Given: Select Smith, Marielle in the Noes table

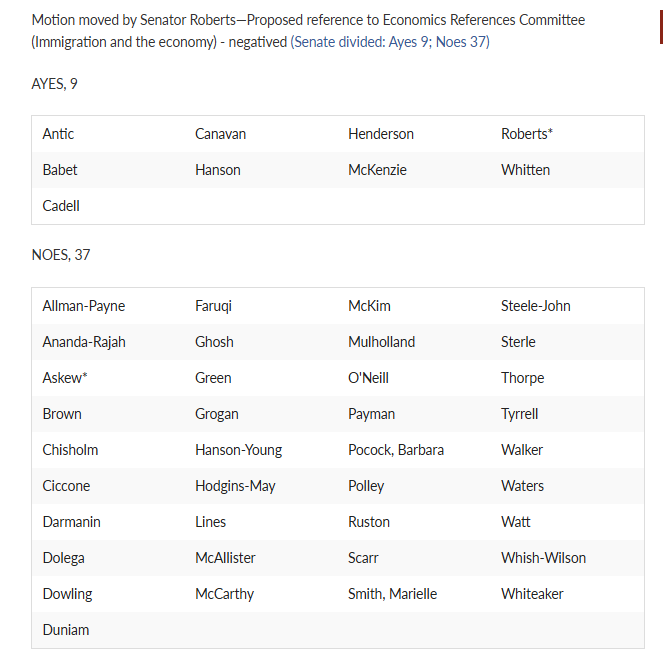Looking at the screenshot, I should (x=394, y=594).
